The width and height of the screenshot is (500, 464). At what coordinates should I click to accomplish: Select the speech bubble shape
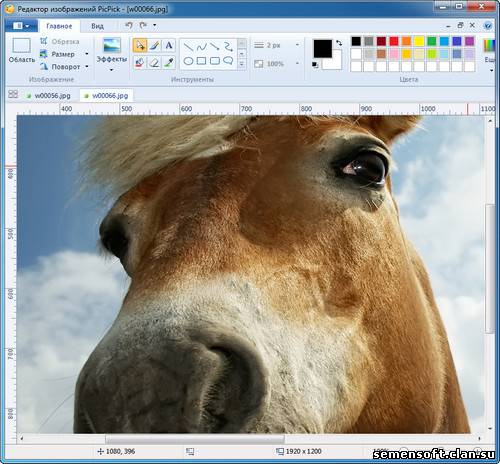click(228, 61)
